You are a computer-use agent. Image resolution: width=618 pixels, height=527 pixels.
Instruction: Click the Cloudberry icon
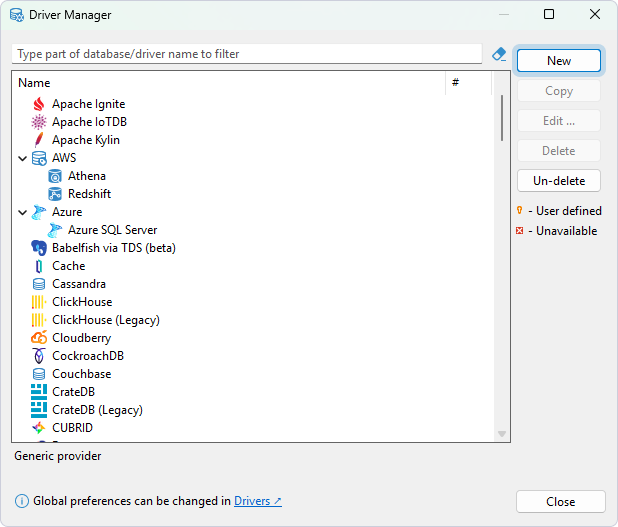coord(39,338)
